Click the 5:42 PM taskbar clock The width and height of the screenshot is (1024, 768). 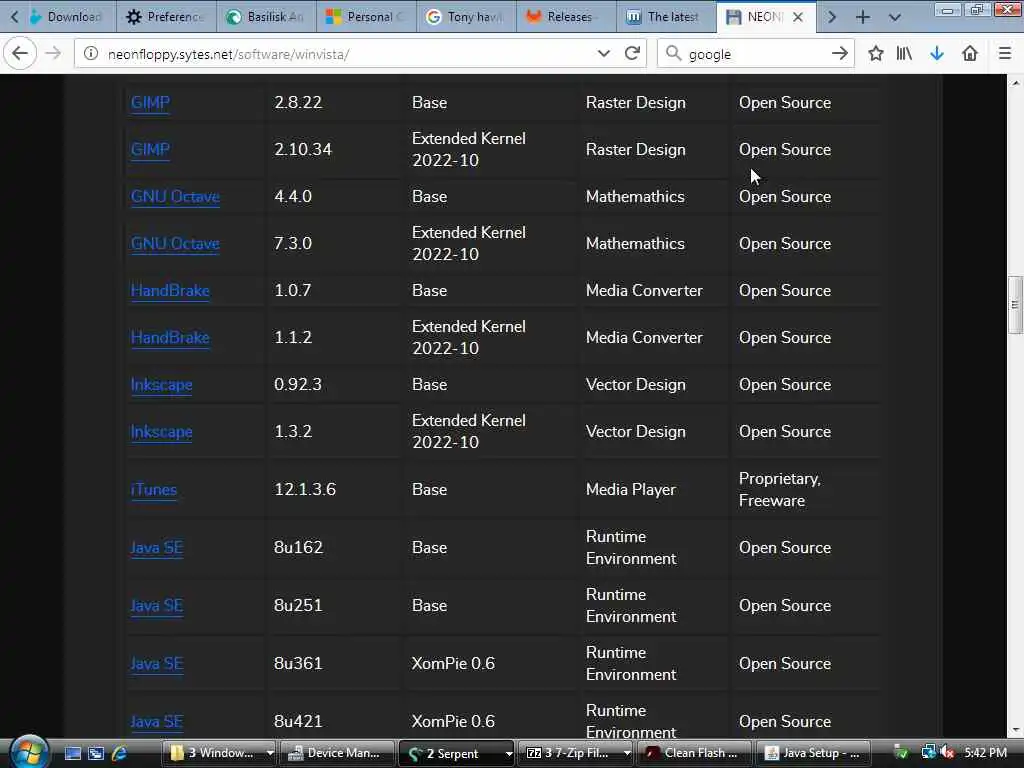[x=985, y=753]
